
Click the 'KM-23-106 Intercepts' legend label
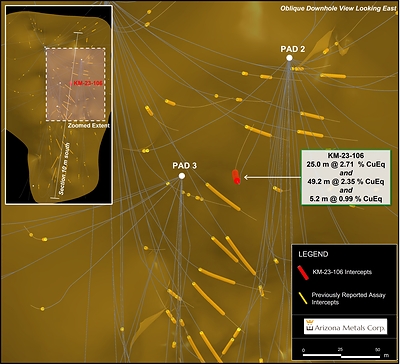point(342,272)
